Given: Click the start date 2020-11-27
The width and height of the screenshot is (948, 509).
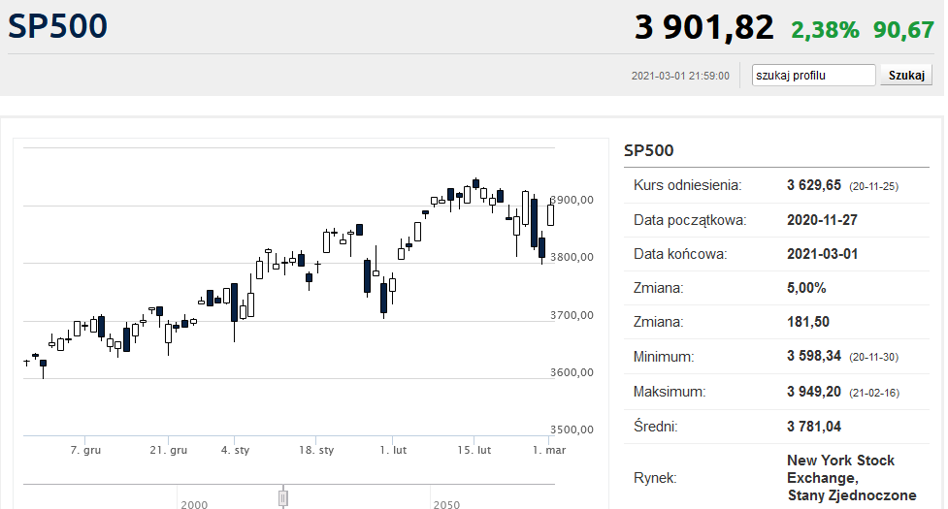Looking at the screenshot, I should [x=822, y=220].
